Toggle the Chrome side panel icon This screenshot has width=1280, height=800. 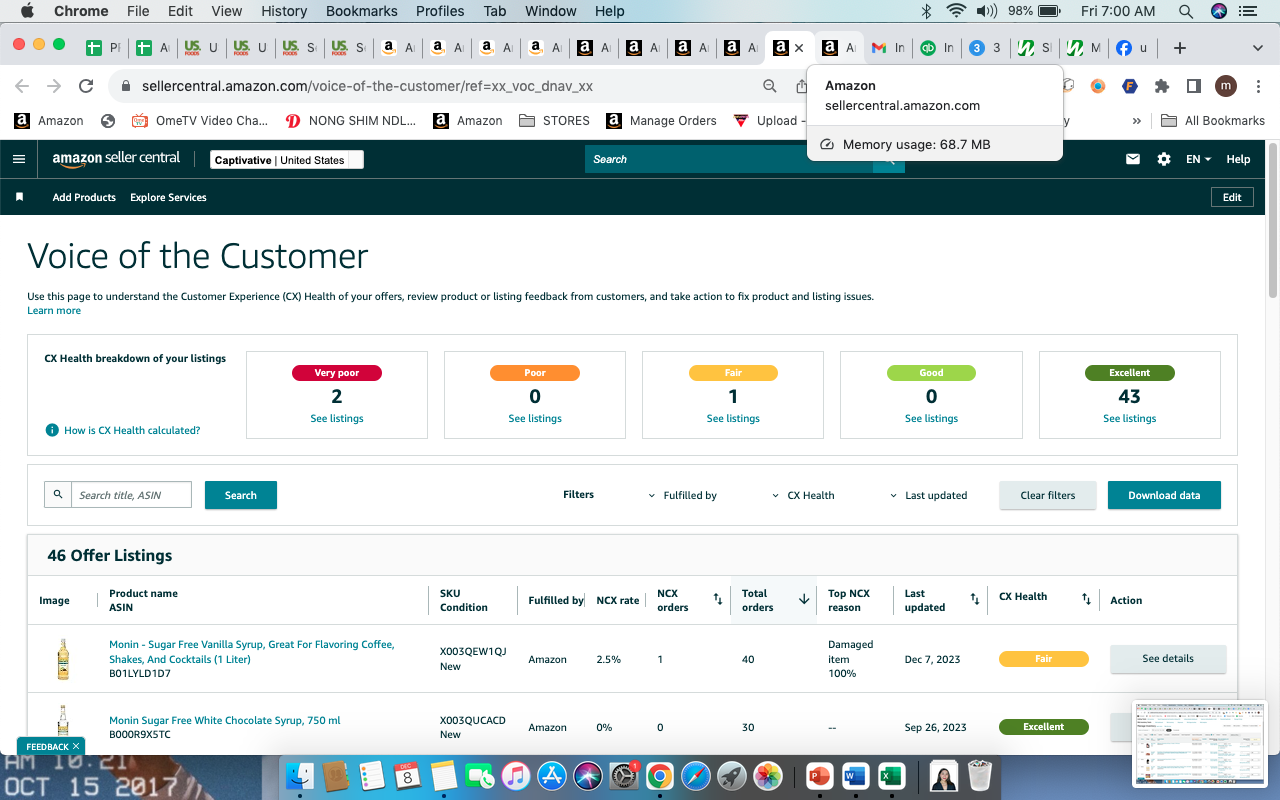[1193, 86]
